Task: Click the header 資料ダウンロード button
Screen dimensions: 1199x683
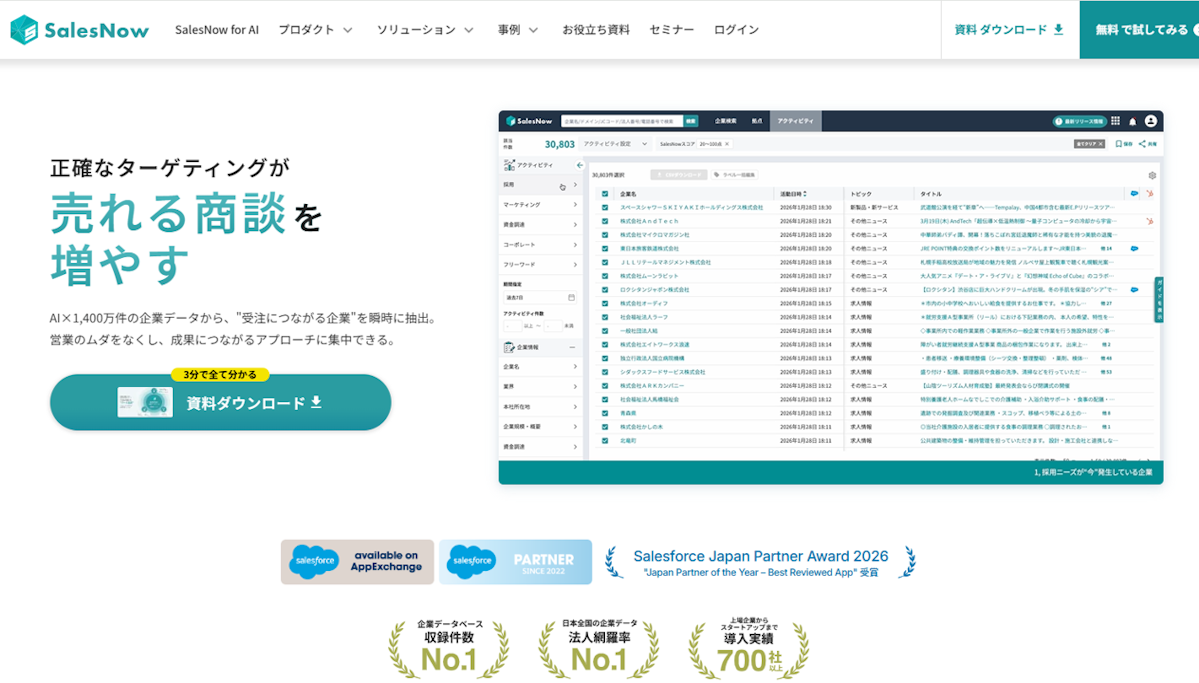Action: pyautogui.click(x=1009, y=30)
